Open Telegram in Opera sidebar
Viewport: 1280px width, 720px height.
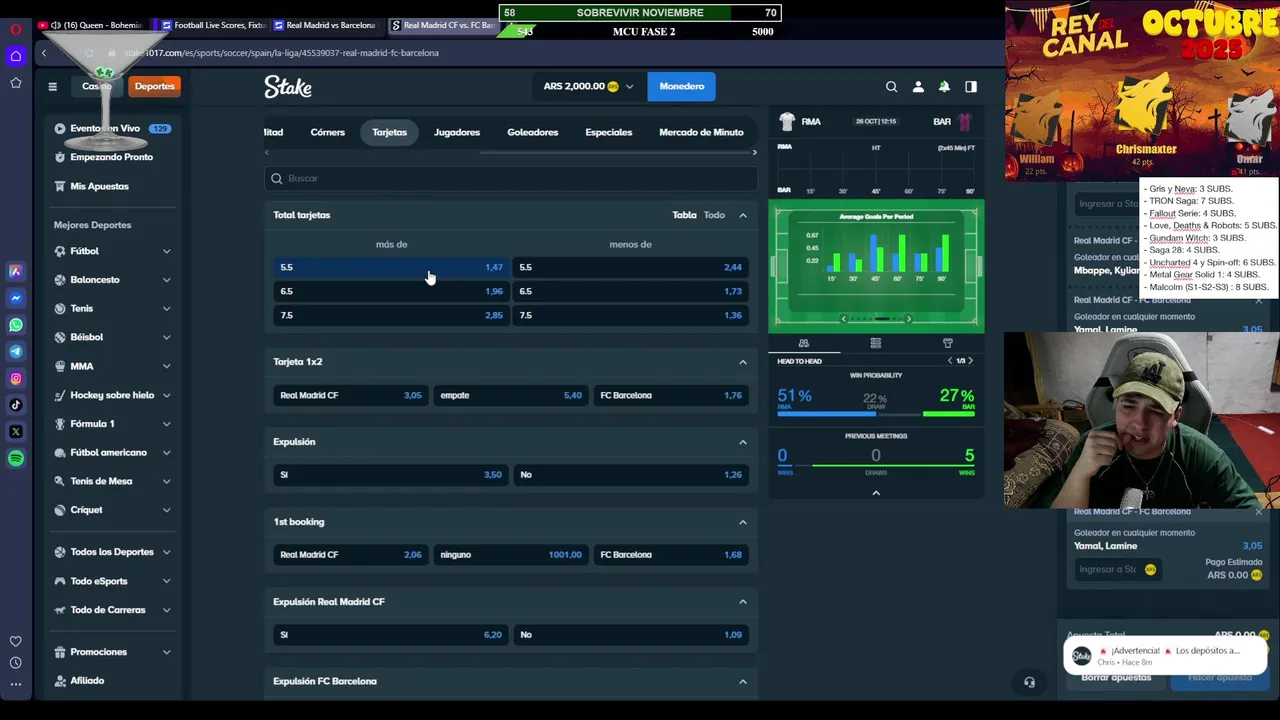click(16, 351)
